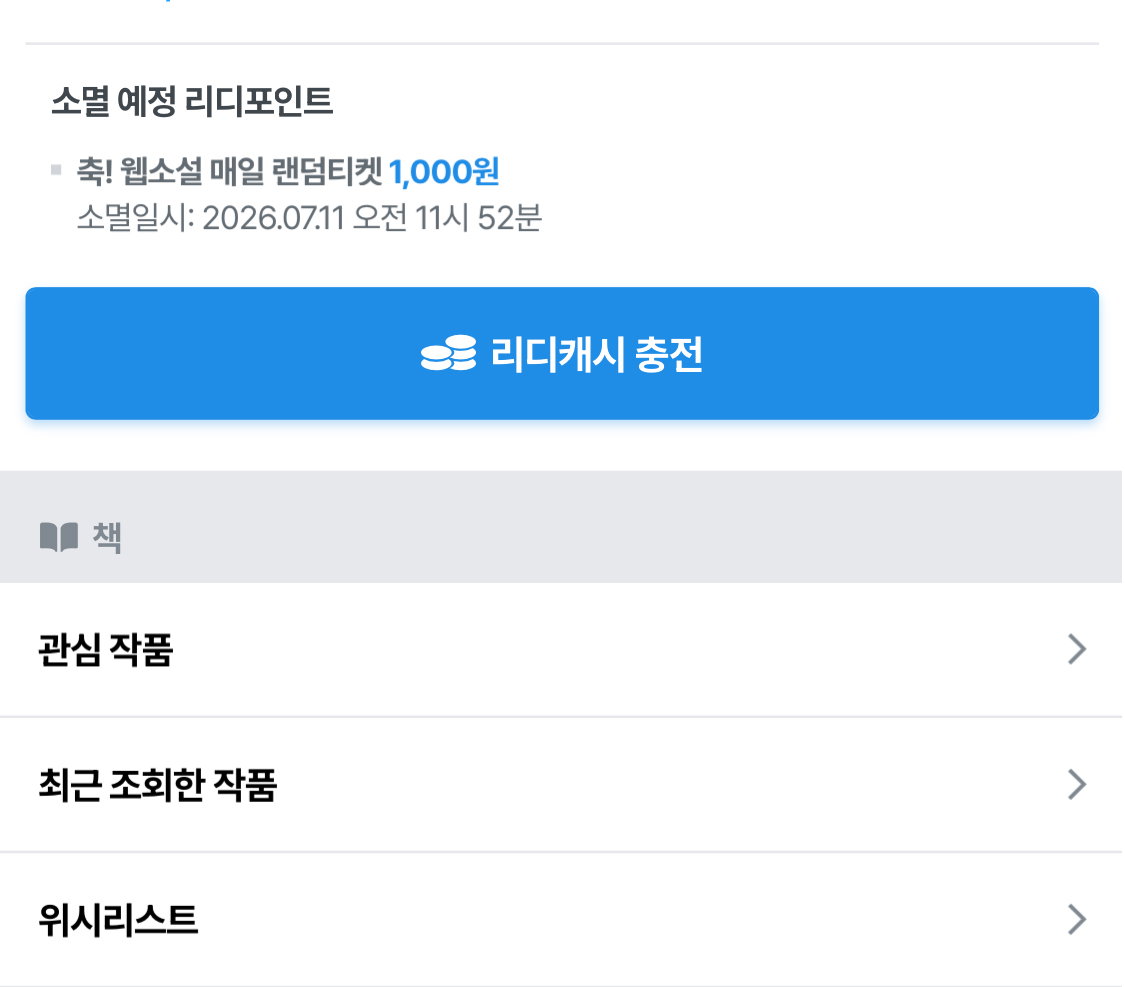Image resolution: width=1125 pixels, height=987 pixels.
Task: Click the 소멸일시 label text
Action: click(136, 218)
